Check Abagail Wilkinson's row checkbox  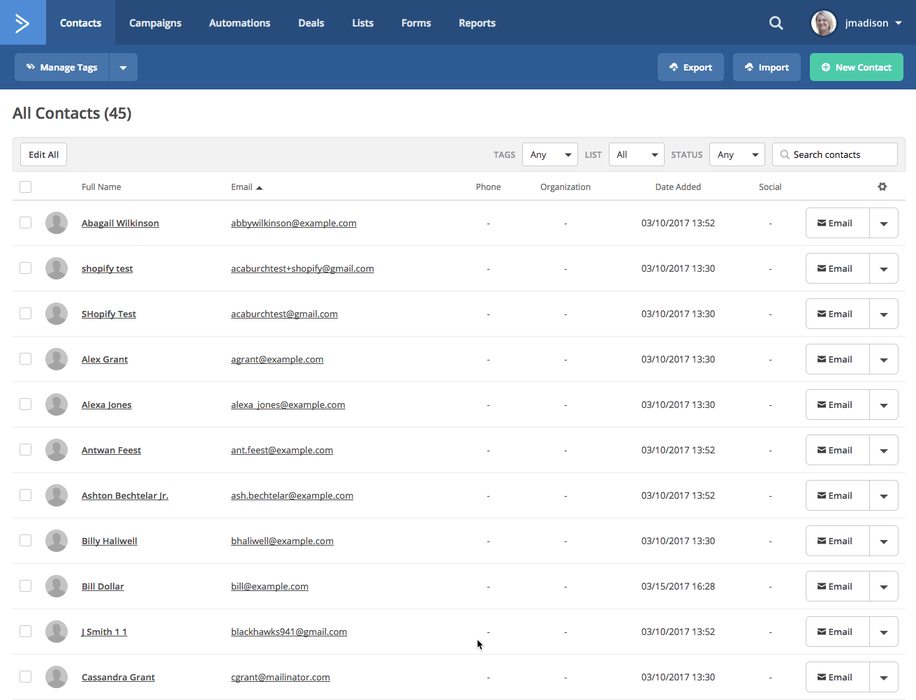(x=25, y=223)
